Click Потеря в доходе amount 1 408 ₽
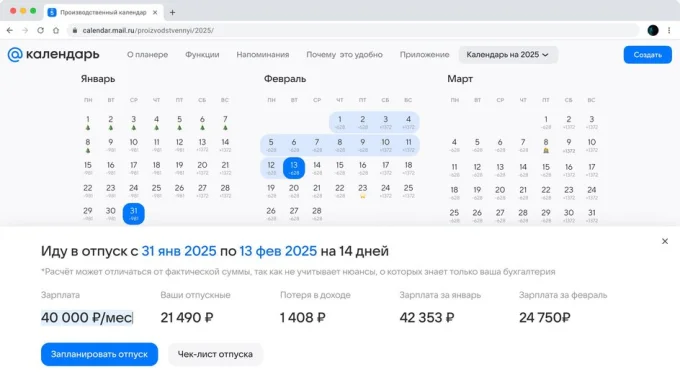Viewport: 680px width, 382px height. (x=303, y=318)
